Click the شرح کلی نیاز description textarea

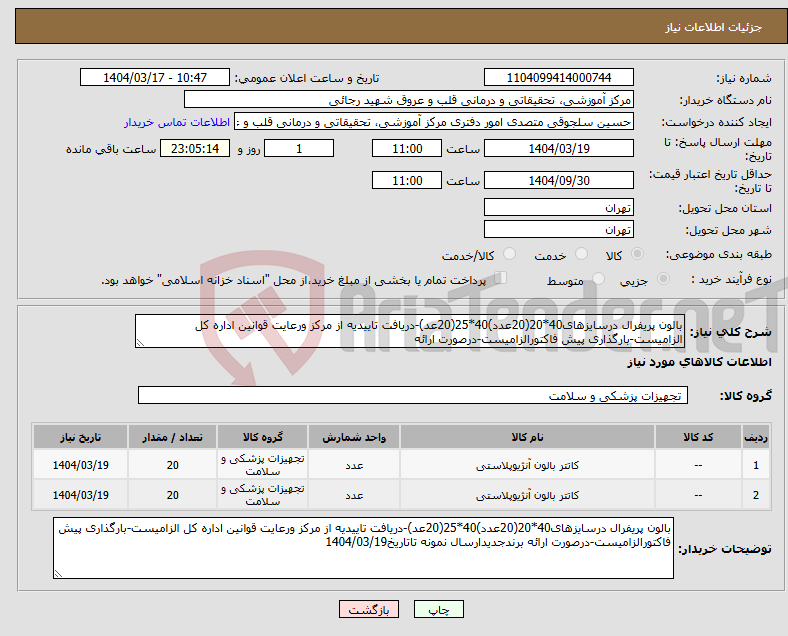pyautogui.click(x=410, y=331)
